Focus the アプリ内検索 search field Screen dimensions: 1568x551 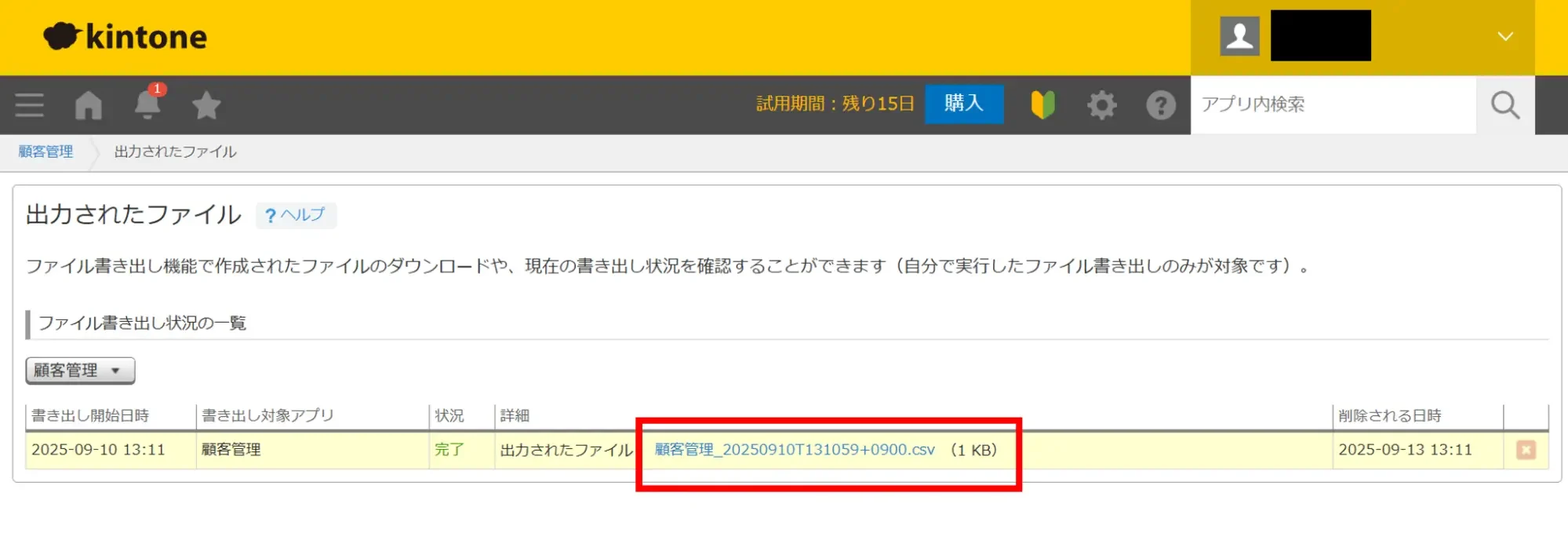[x=1333, y=105]
